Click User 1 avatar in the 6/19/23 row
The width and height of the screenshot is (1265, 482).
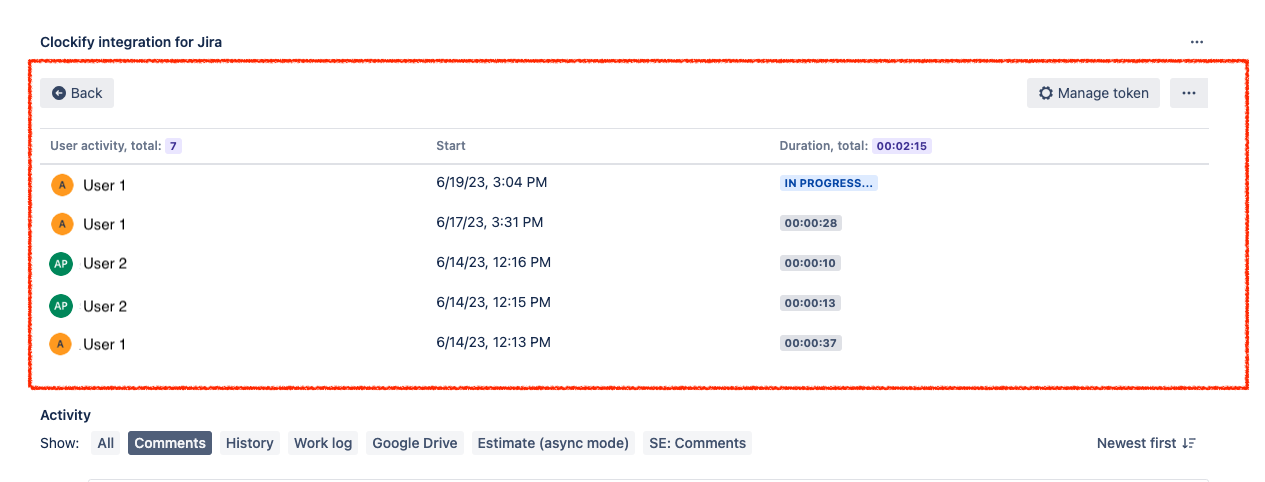click(62, 185)
